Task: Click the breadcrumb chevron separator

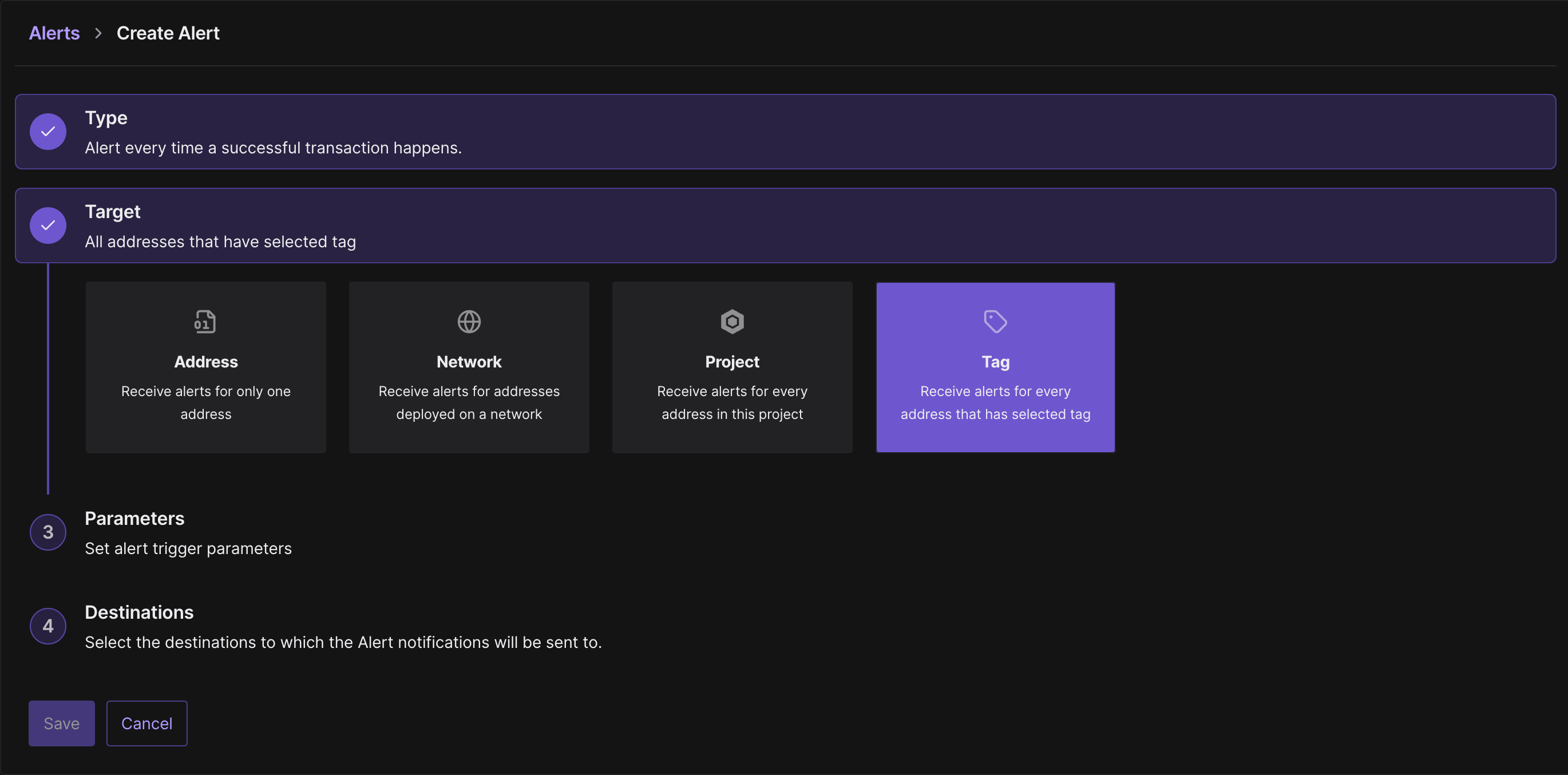Action: pos(98,33)
